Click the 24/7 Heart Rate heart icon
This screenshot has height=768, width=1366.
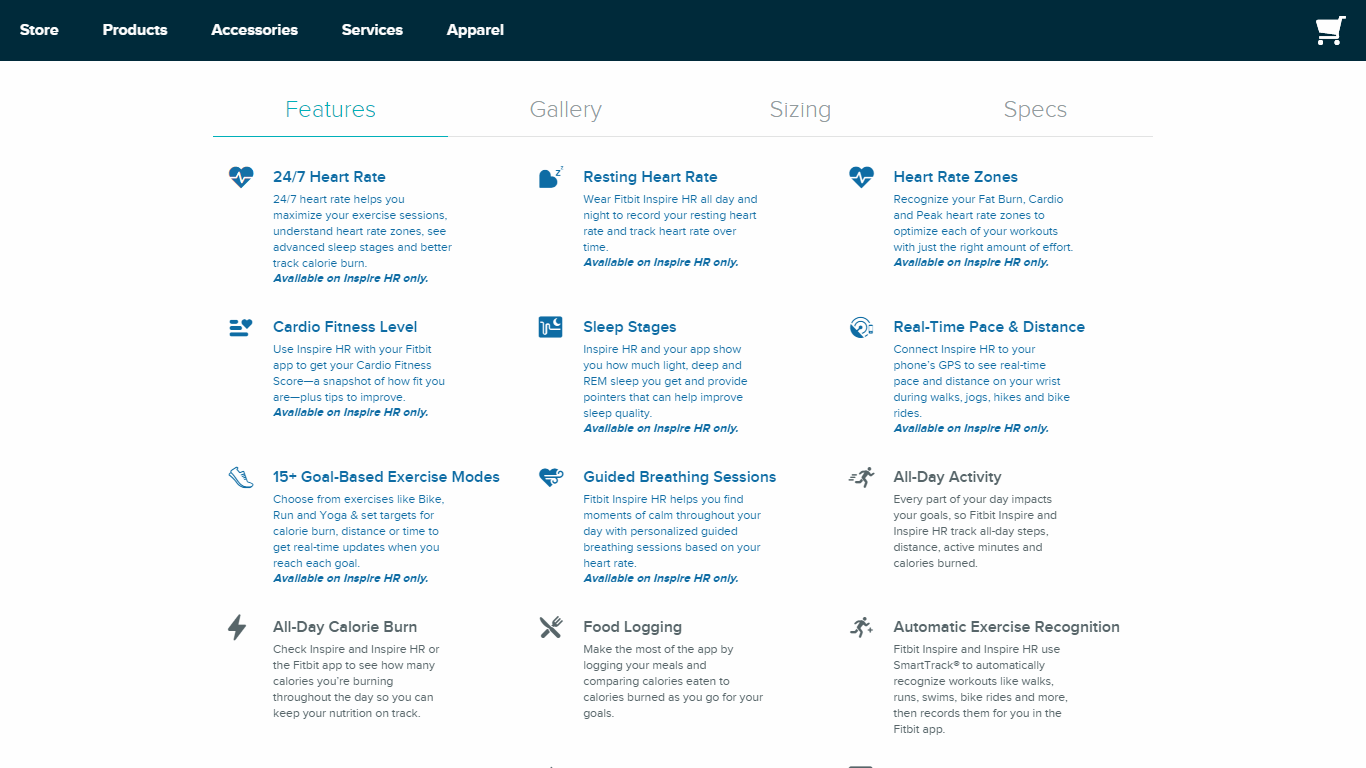pos(241,177)
